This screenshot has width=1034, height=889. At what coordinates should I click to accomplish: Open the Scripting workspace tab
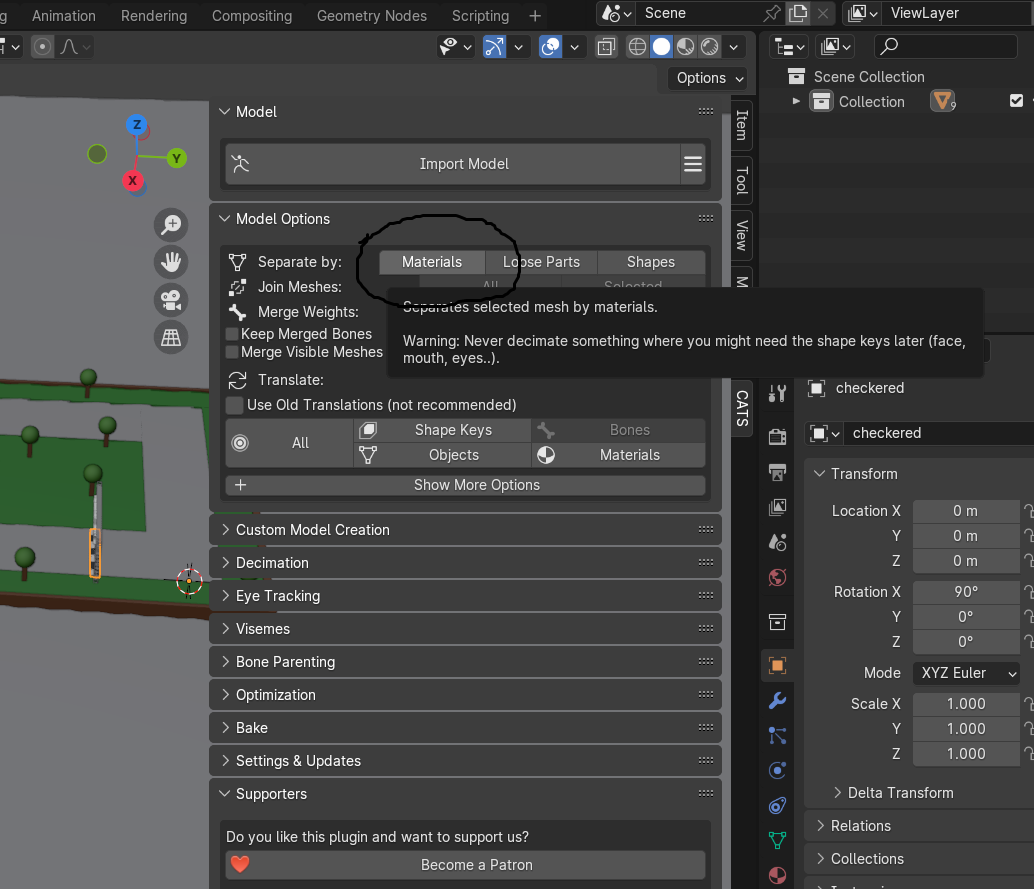pos(480,16)
